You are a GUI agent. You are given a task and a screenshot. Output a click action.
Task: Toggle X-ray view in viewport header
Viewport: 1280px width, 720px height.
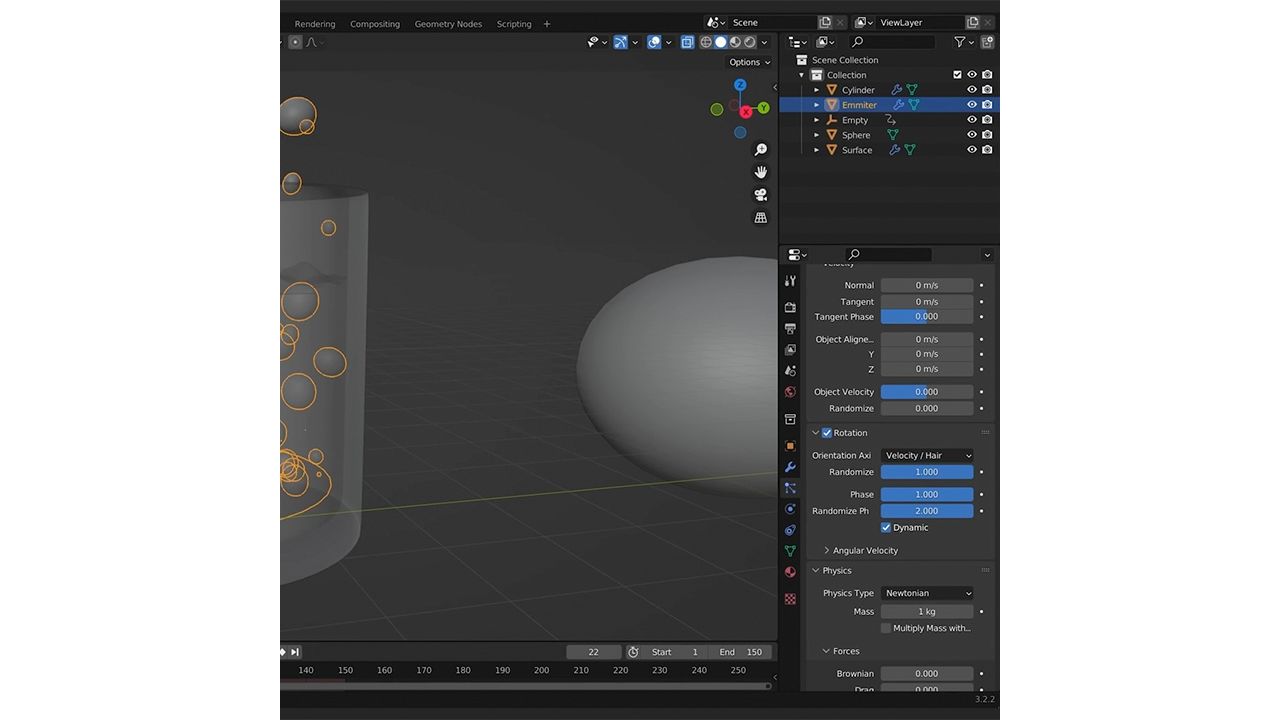pos(687,42)
